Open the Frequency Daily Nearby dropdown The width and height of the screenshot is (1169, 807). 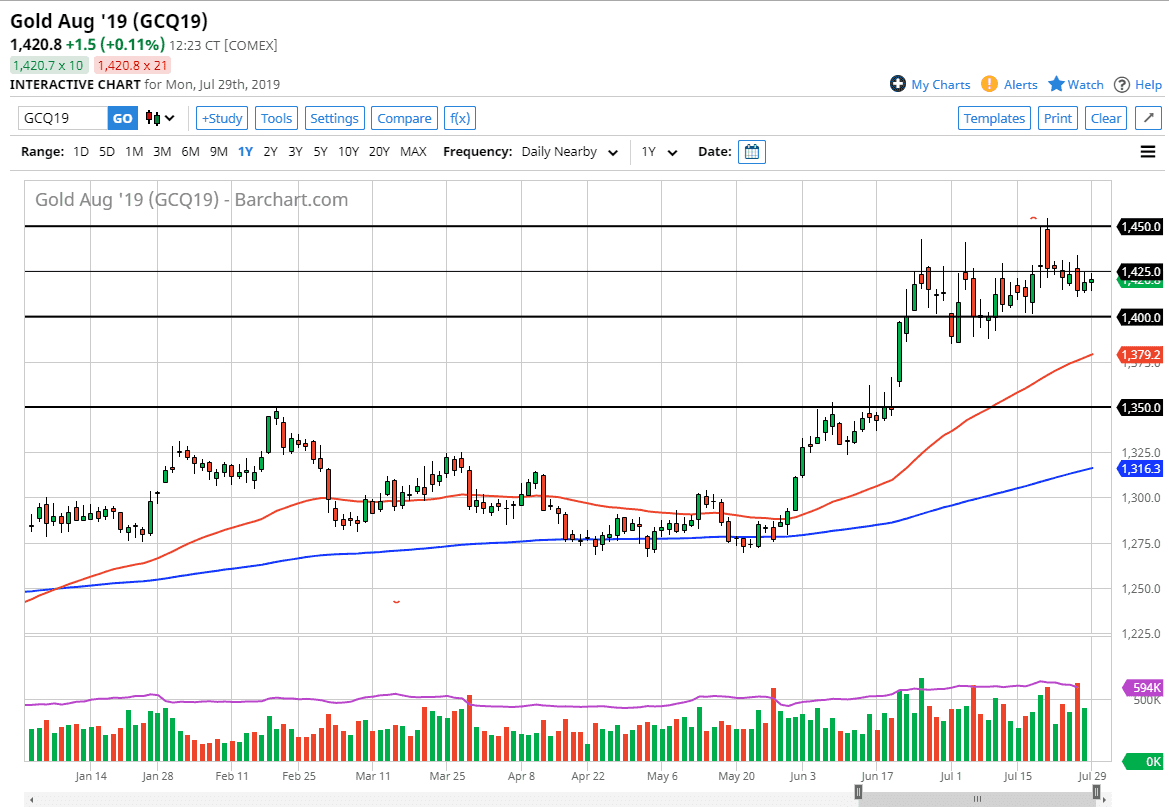(569, 152)
